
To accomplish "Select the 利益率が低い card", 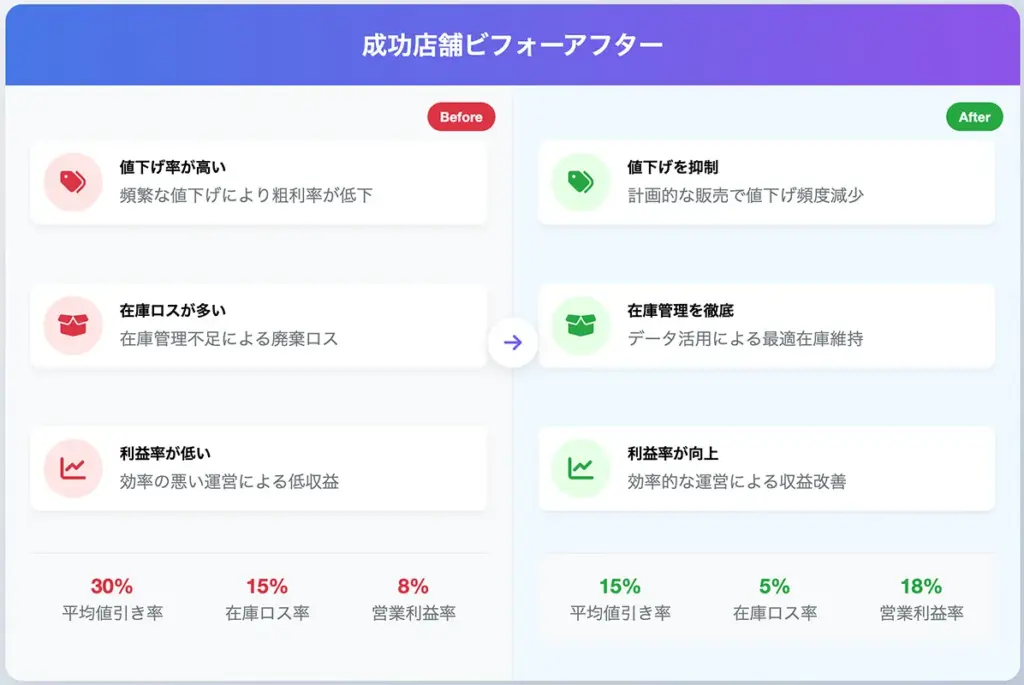I will [x=259, y=468].
